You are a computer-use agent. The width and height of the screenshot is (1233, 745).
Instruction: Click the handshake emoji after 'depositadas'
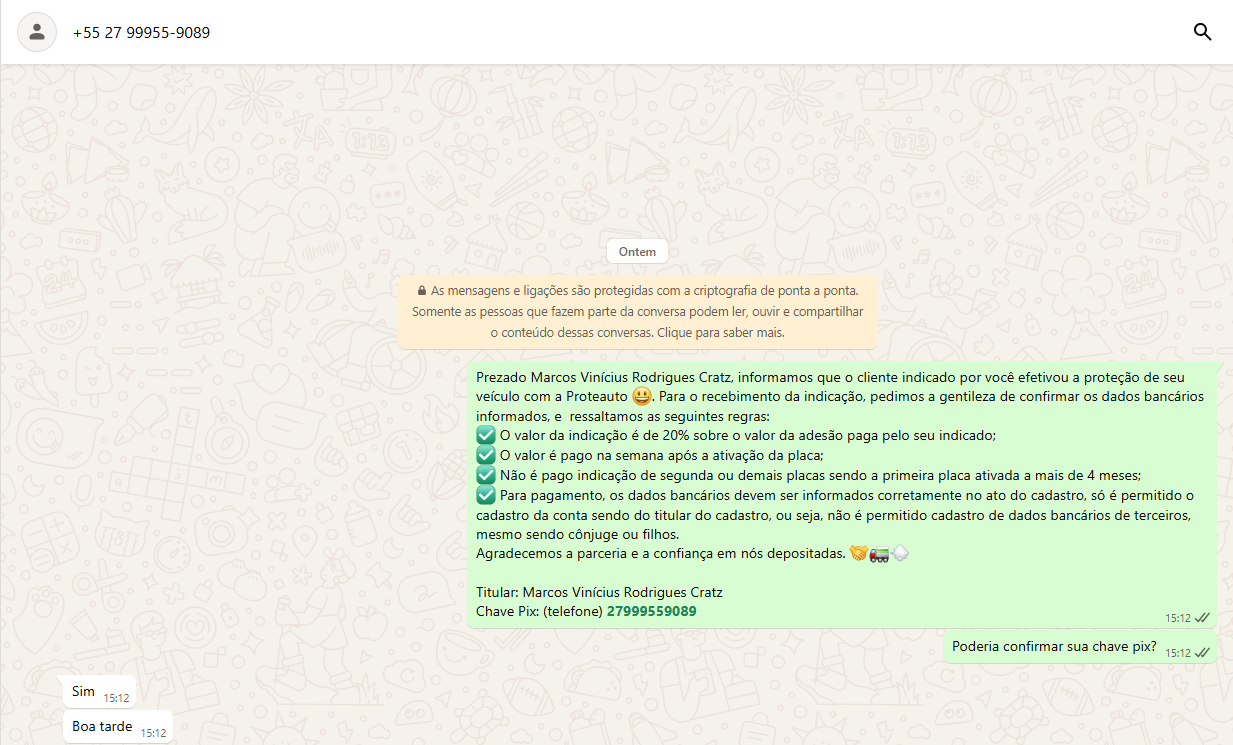click(858, 553)
